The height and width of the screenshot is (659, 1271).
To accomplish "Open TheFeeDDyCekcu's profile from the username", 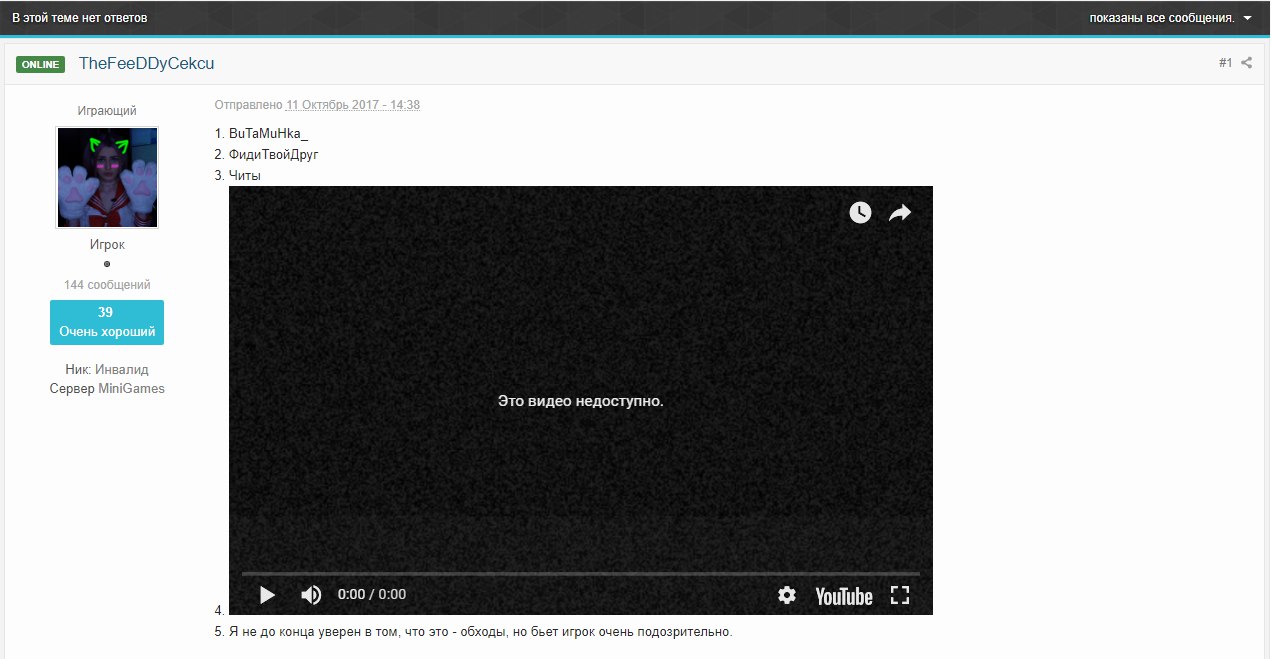I will point(146,64).
